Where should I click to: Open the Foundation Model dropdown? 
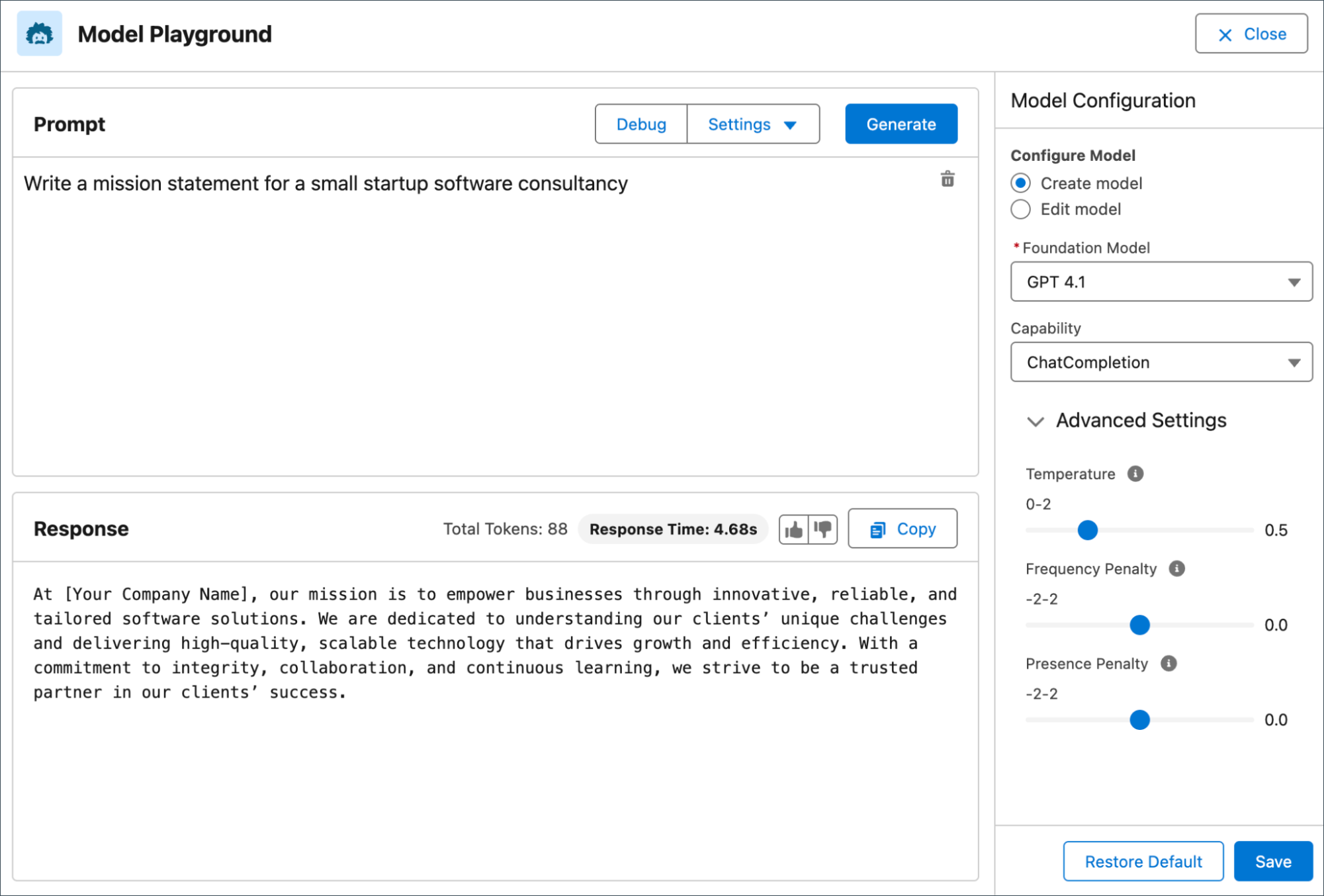pyautogui.click(x=1161, y=282)
